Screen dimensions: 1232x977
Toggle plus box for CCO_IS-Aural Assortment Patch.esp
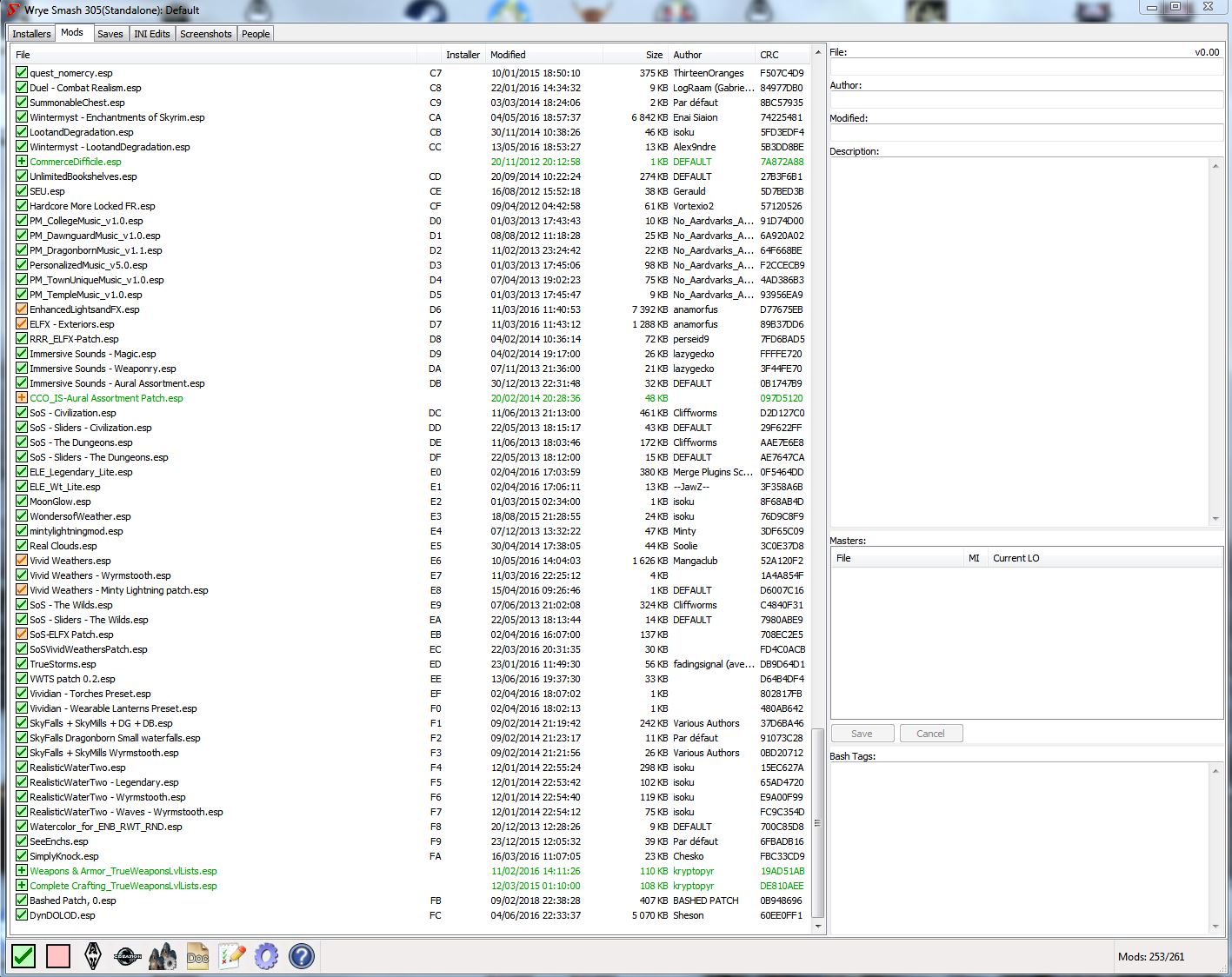tap(22, 398)
